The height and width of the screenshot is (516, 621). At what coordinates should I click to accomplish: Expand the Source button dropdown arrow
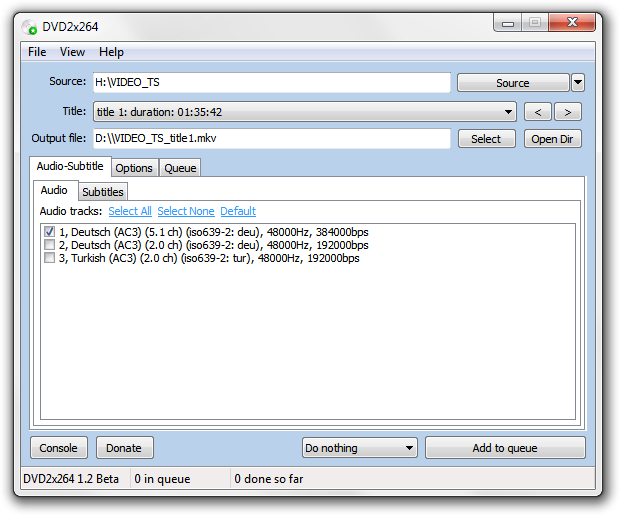pos(578,83)
